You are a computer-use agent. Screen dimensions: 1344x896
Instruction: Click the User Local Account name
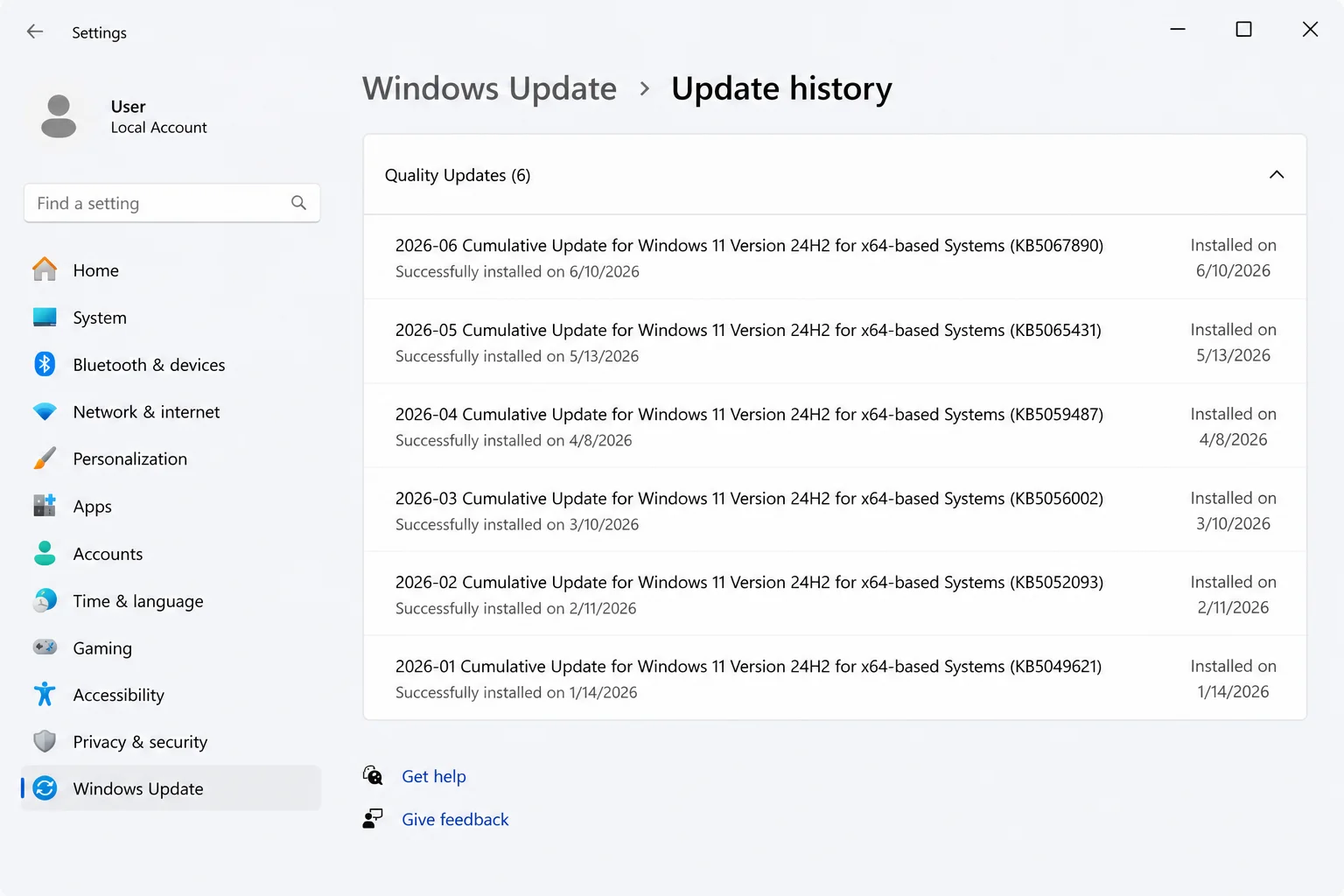(x=158, y=116)
